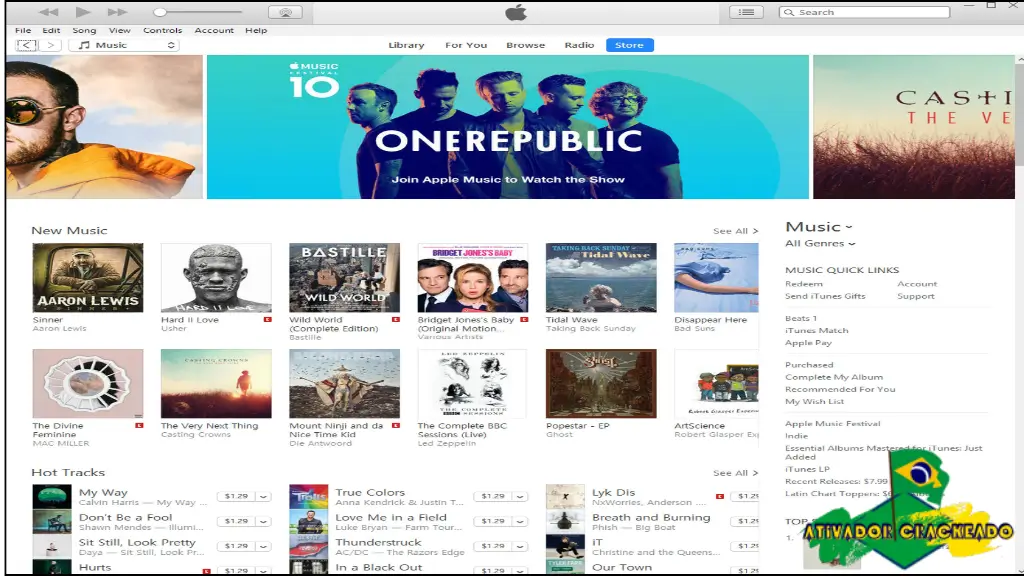Click the Account quick link
Viewport: 1024px width, 576px height.
pyautogui.click(x=917, y=283)
